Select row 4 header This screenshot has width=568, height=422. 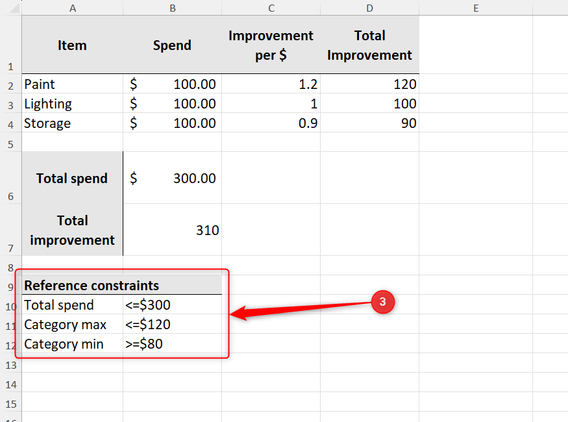pos(11,123)
